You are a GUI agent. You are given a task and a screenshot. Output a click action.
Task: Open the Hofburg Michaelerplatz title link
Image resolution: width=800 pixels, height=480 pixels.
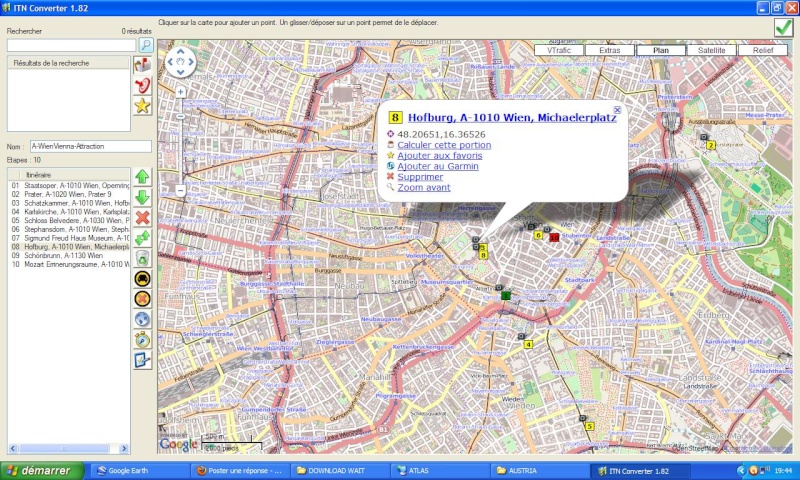(x=512, y=117)
